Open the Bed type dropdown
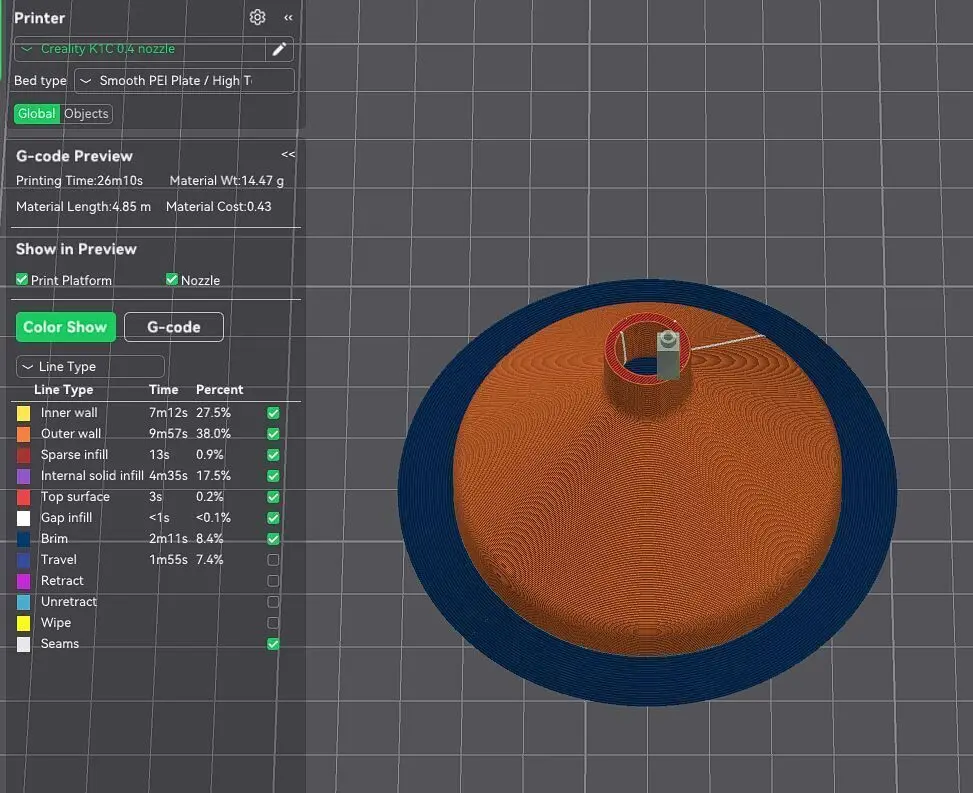 click(x=184, y=81)
